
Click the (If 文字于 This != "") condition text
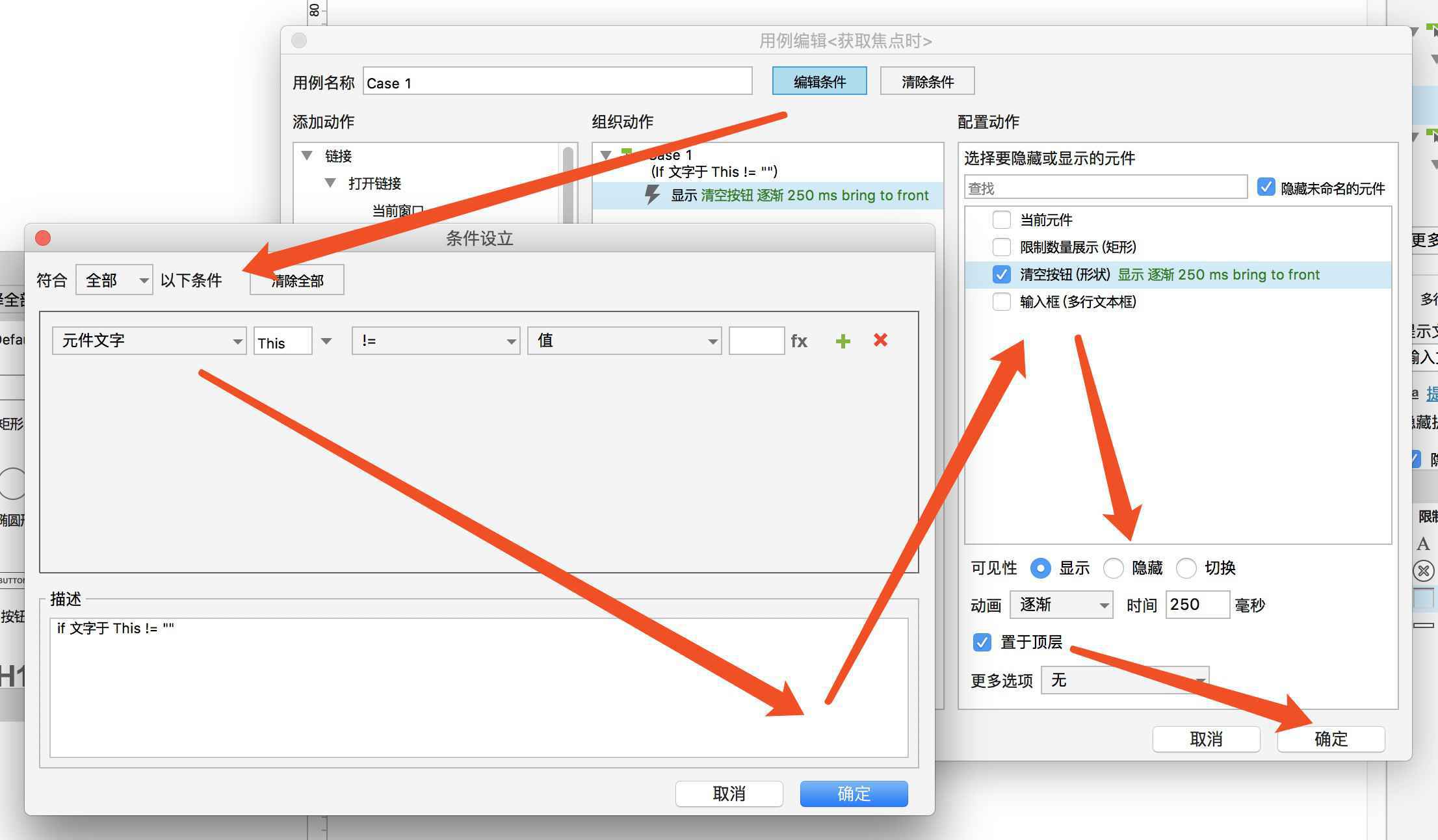pos(714,172)
